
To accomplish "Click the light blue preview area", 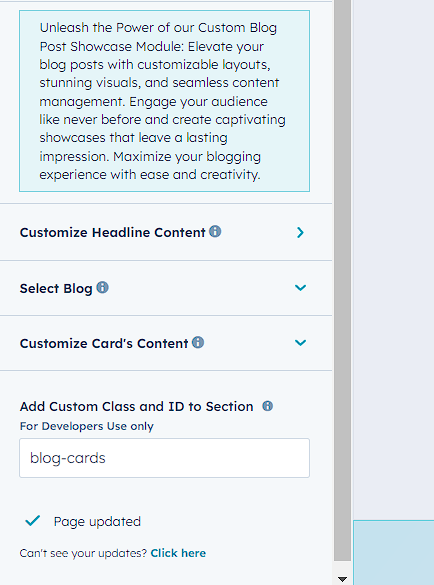I will [x=394, y=552].
